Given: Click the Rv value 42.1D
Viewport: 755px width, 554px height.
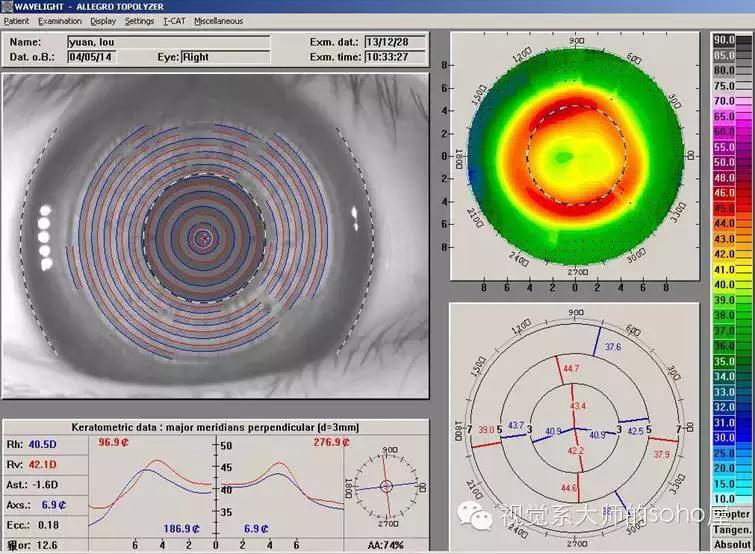Looking at the screenshot, I should (x=42, y=464).
